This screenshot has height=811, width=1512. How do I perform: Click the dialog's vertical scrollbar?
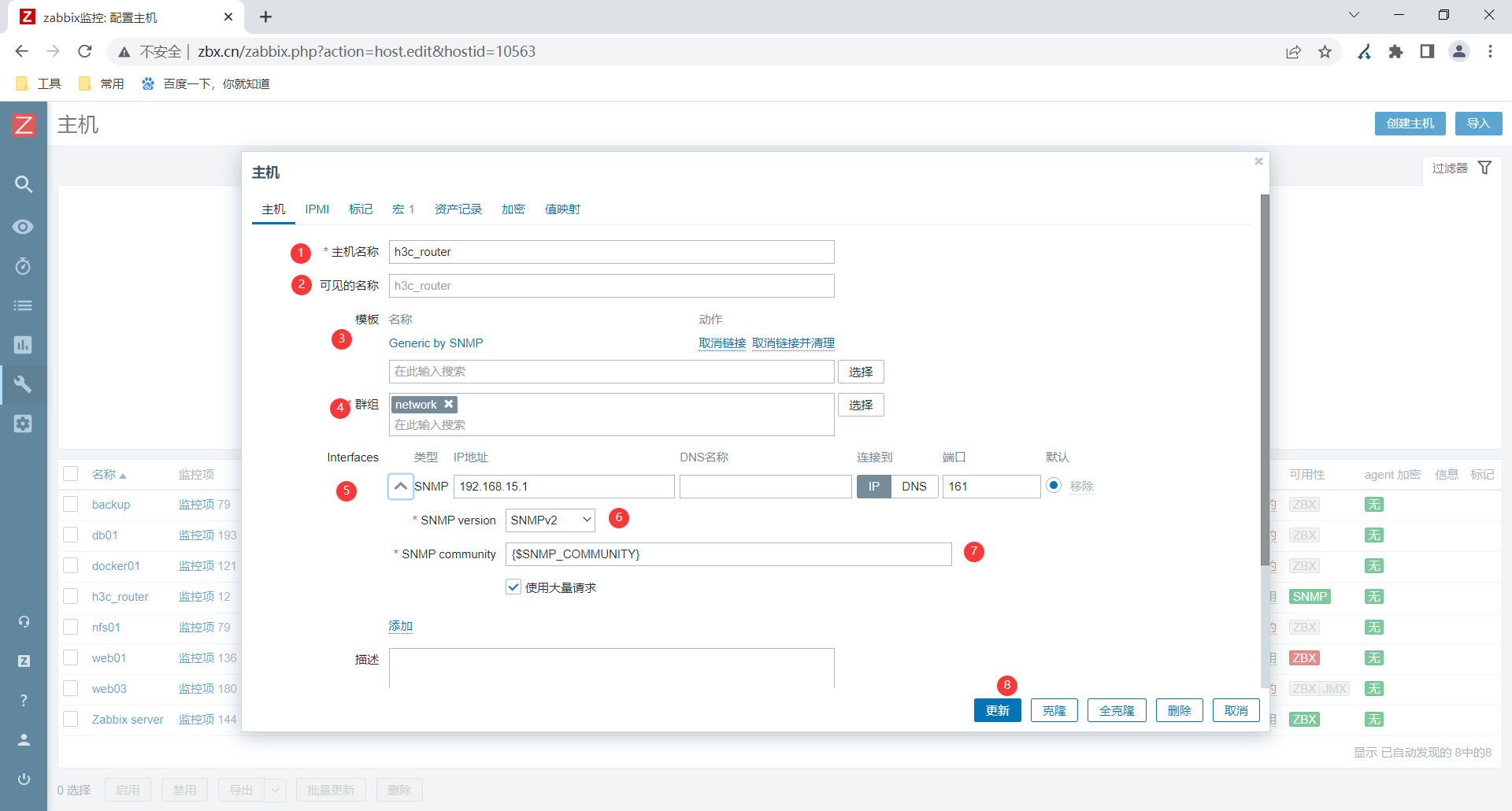tap(1265, 380)
